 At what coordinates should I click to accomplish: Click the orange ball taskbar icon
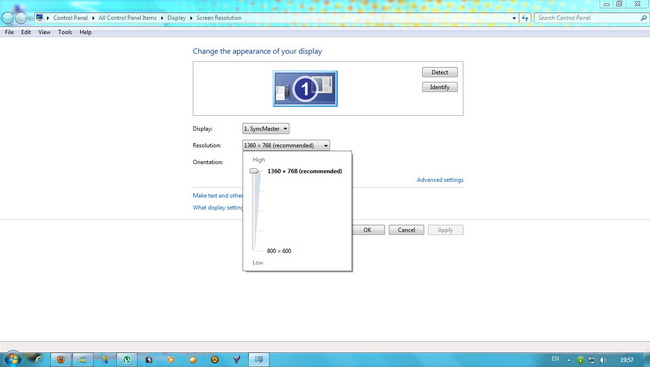pyautogui.click(x=193, y=360)
